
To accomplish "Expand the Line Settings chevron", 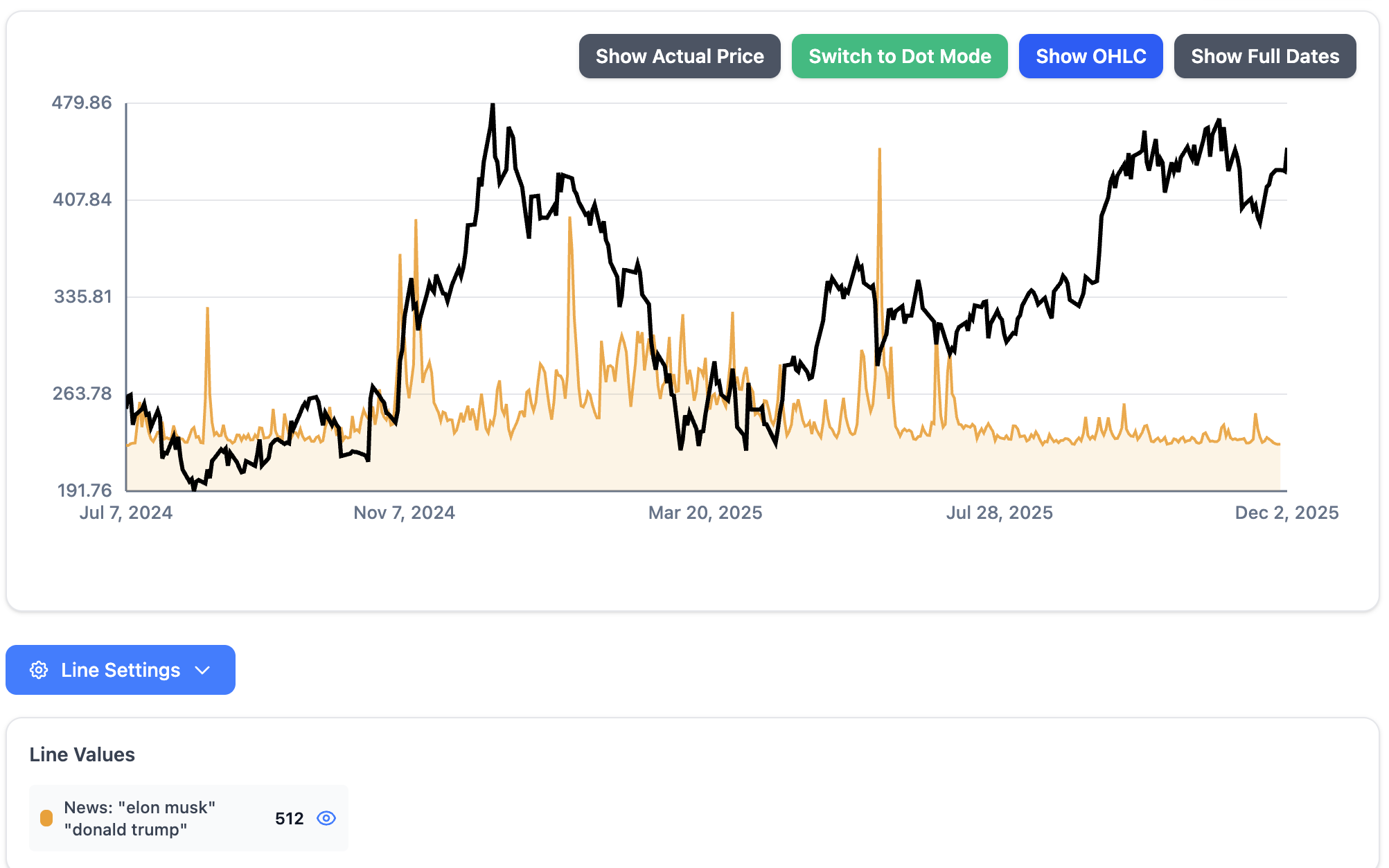I will (x=202, y=670).
